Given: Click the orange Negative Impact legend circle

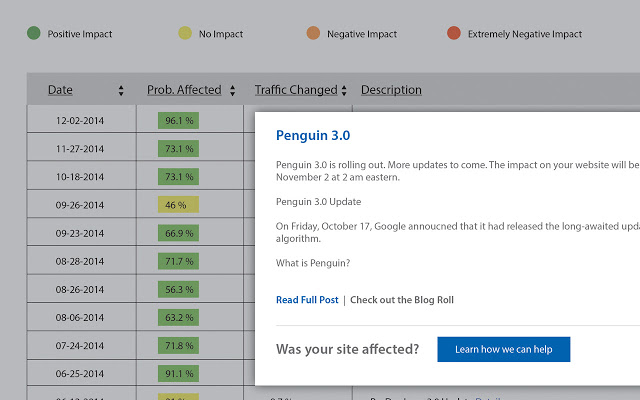Looking at the screenshot, I should [313, 34].
